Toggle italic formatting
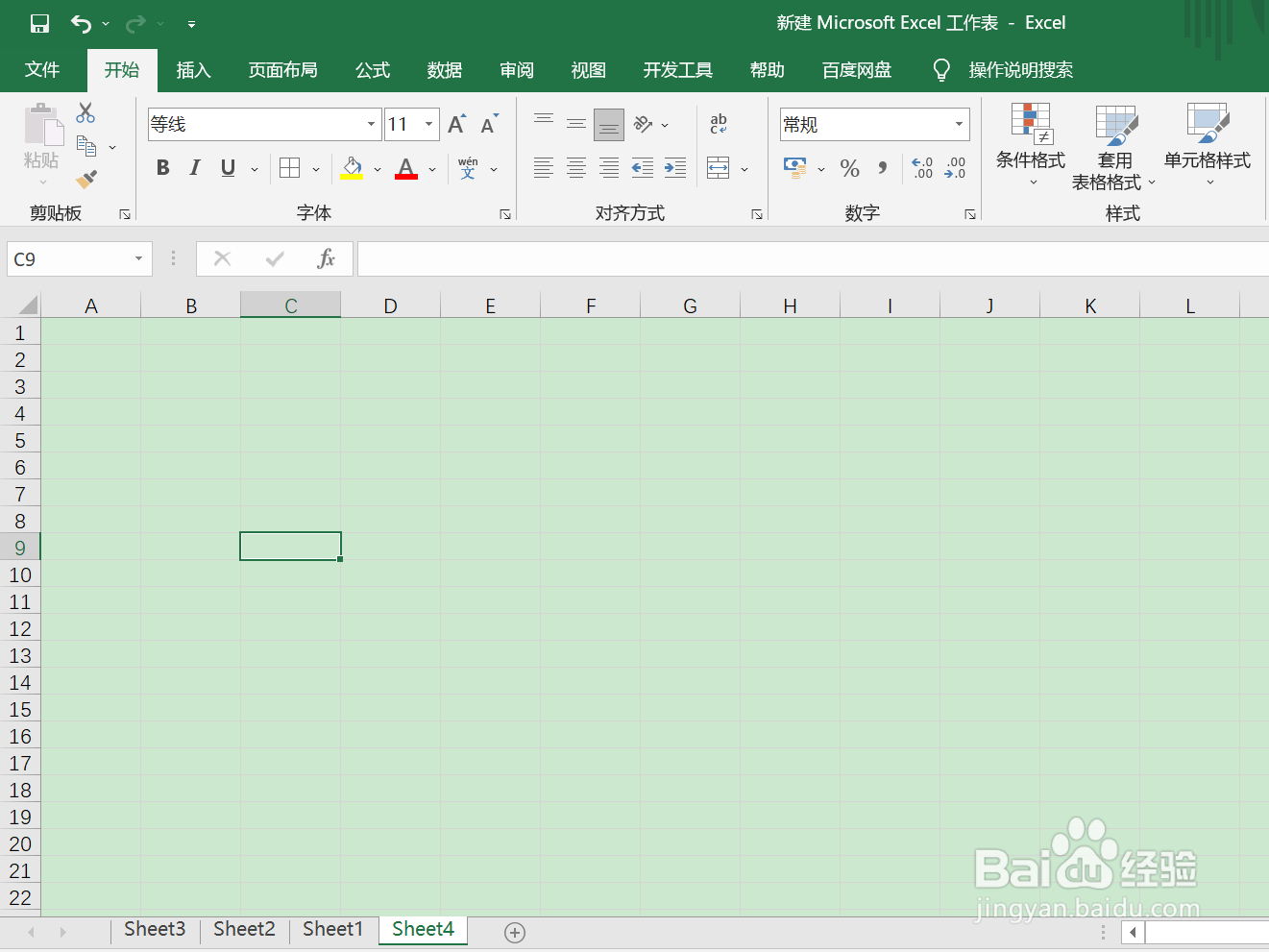The width and height of the screenshot is (1269, 952). coord(195,168)
